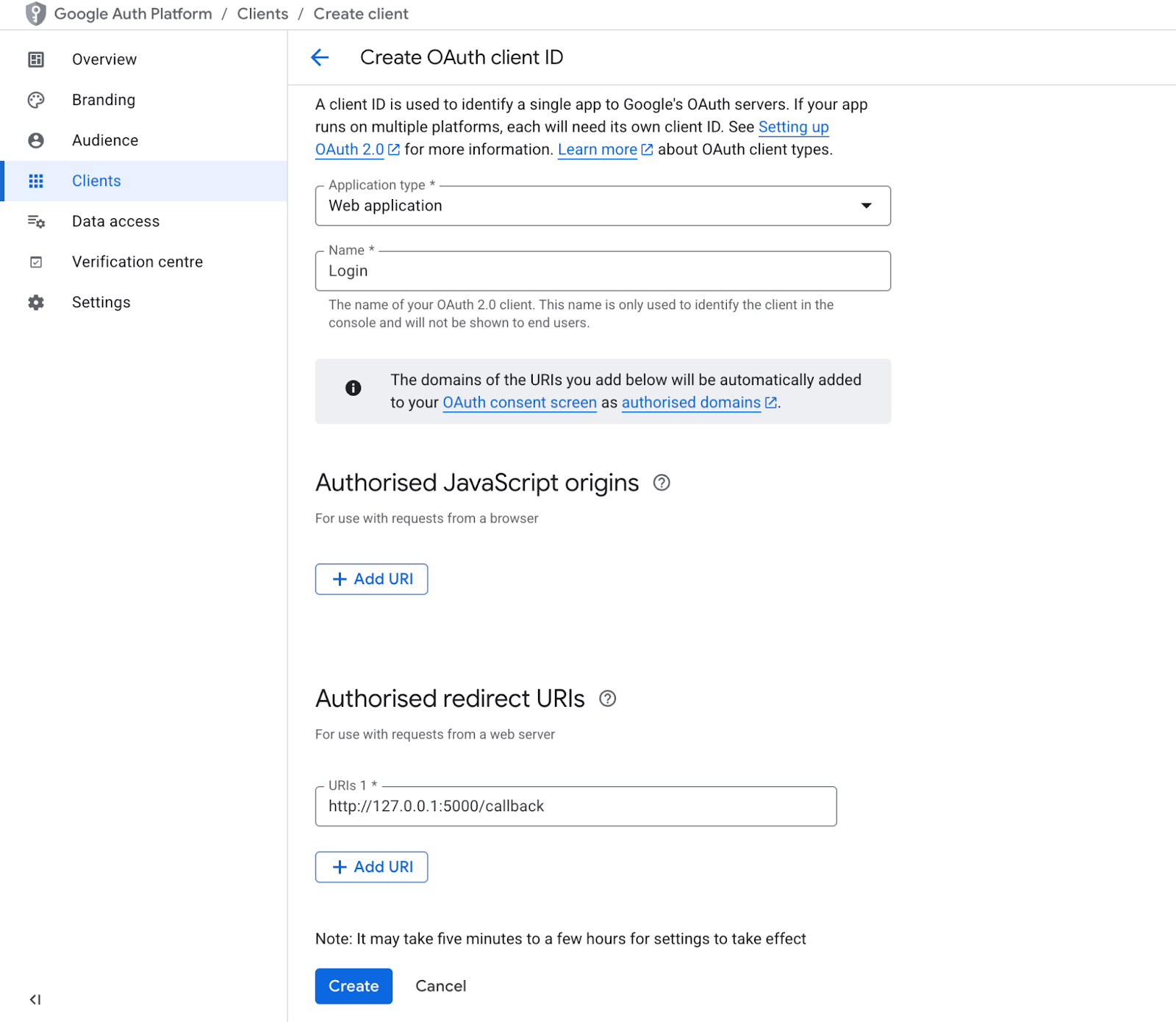The width and height of the screenshot is (1176, 1022).
Task: Click external link icon after OAuth 2.0
Action: tap(394, 150)
